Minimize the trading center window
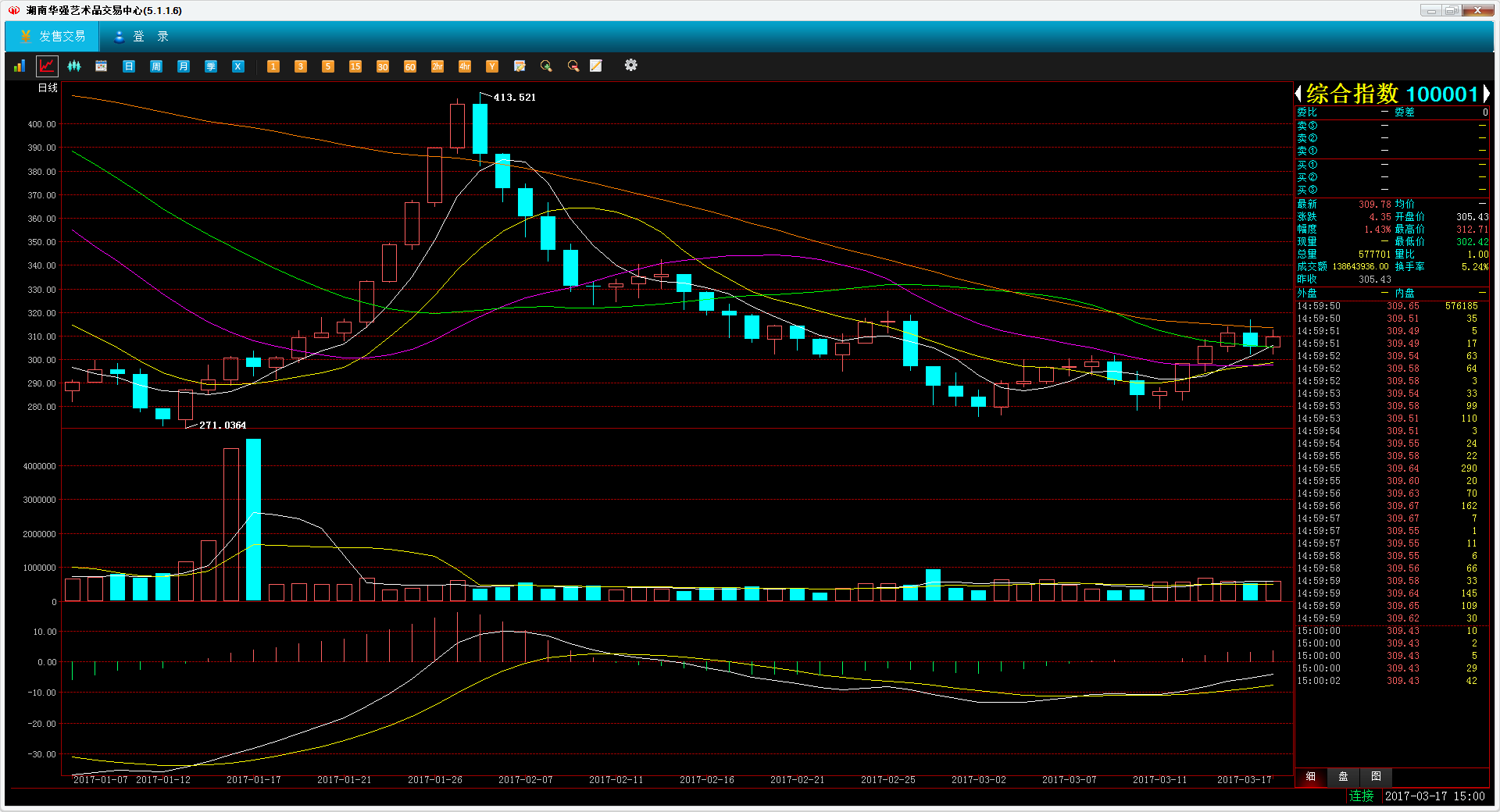The height and width of the screenshot is (812, 1500). [1431, 10]
